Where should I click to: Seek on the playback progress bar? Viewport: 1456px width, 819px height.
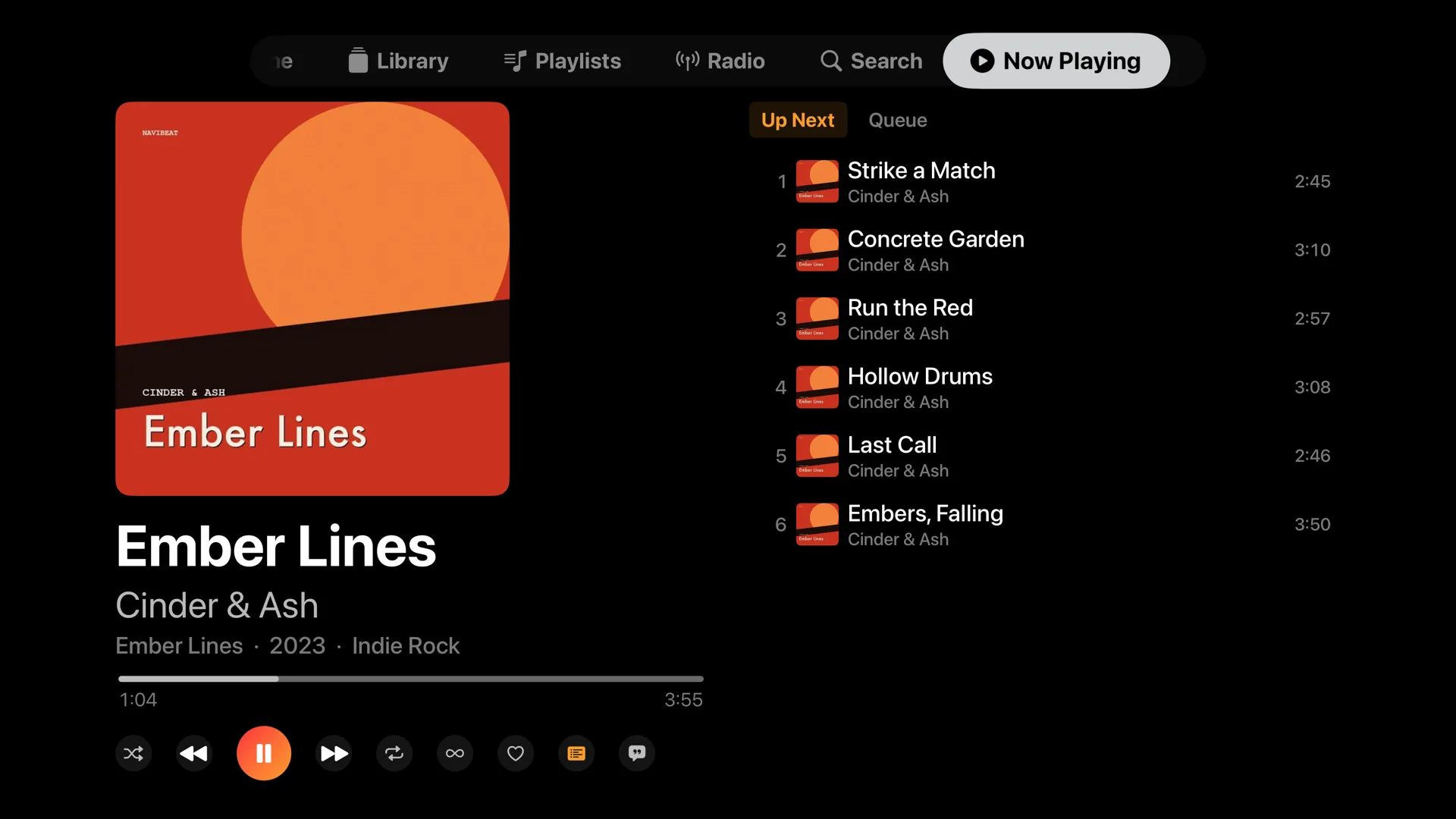(x=411, y=679)
